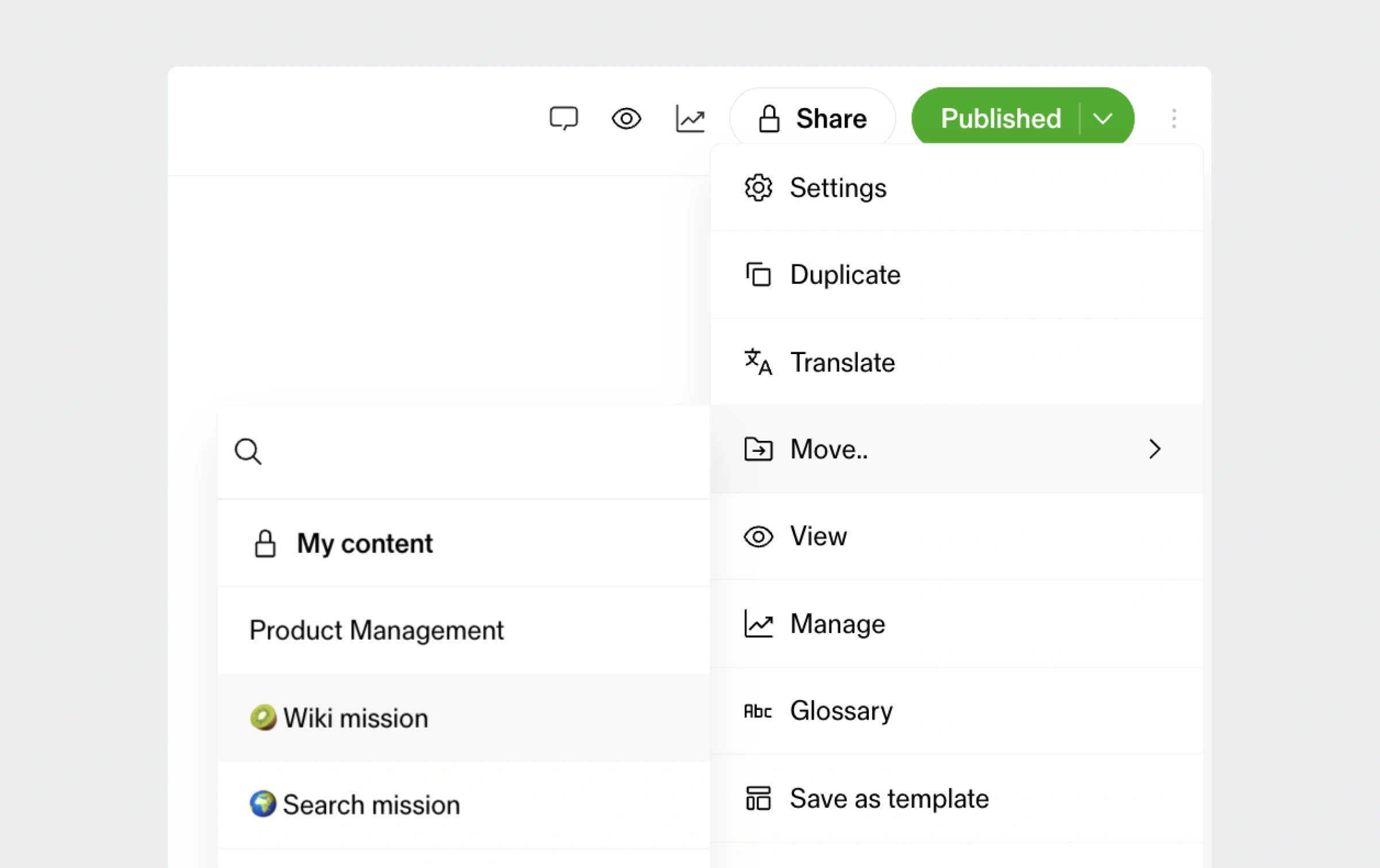
Task: Click the Translate language icon
Action: pyautogui.click(x=758, y=362)
